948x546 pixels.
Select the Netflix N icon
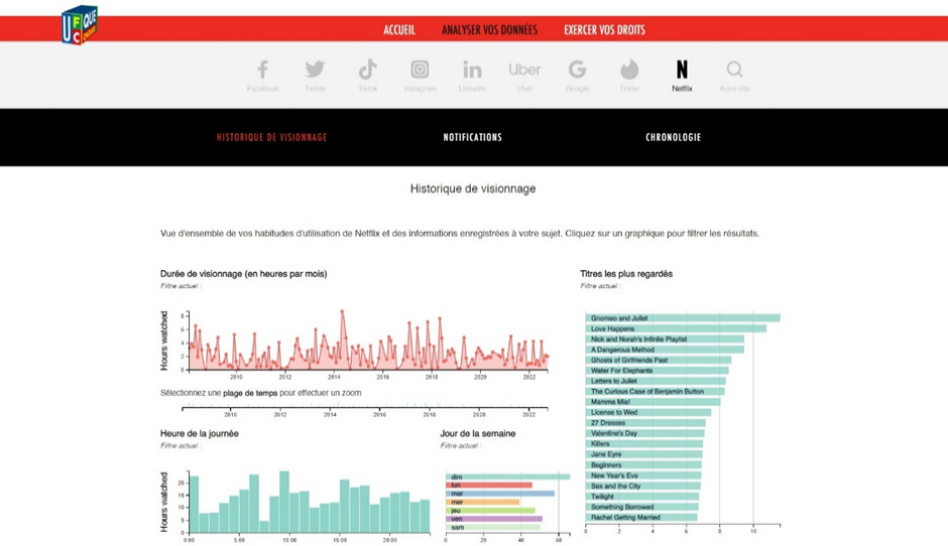pos(682,70)
